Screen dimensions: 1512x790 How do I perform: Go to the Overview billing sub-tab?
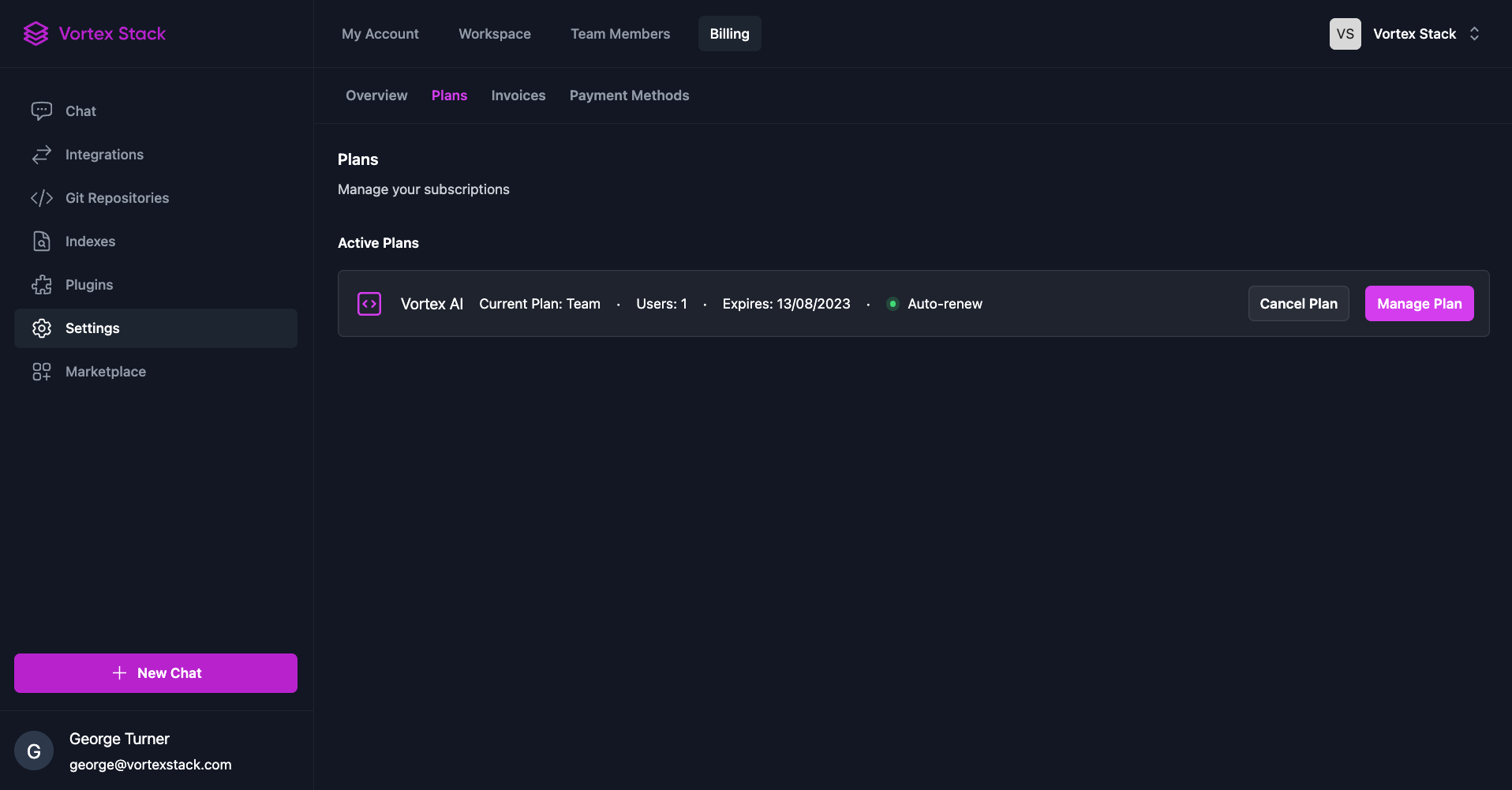pyautogui.click(x=376, y=95)
